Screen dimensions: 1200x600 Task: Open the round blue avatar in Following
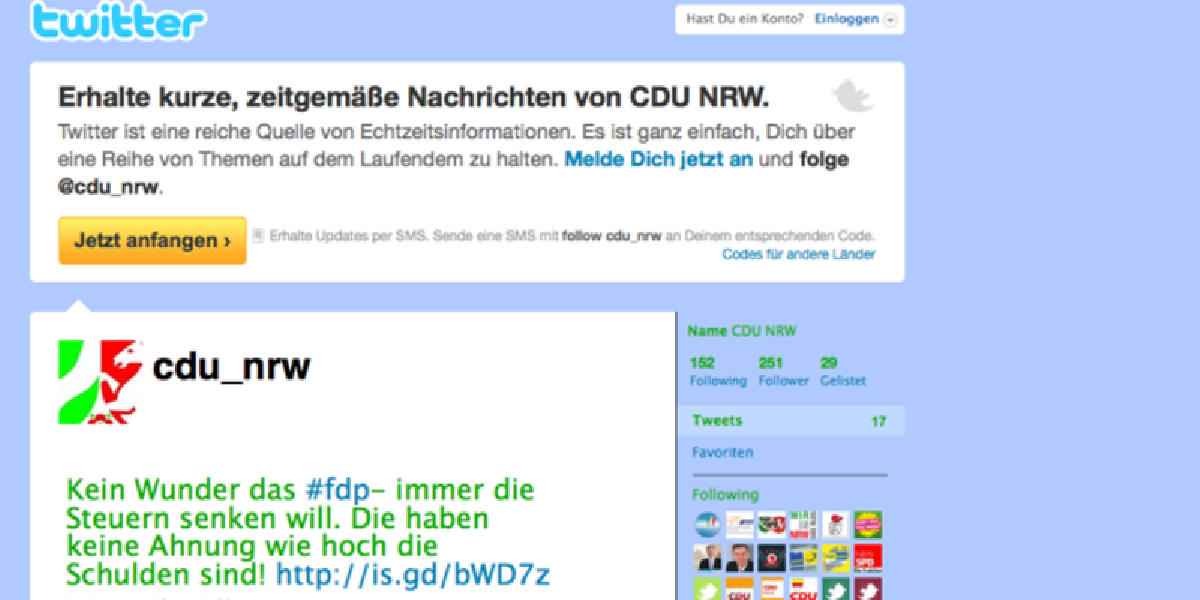707,525
